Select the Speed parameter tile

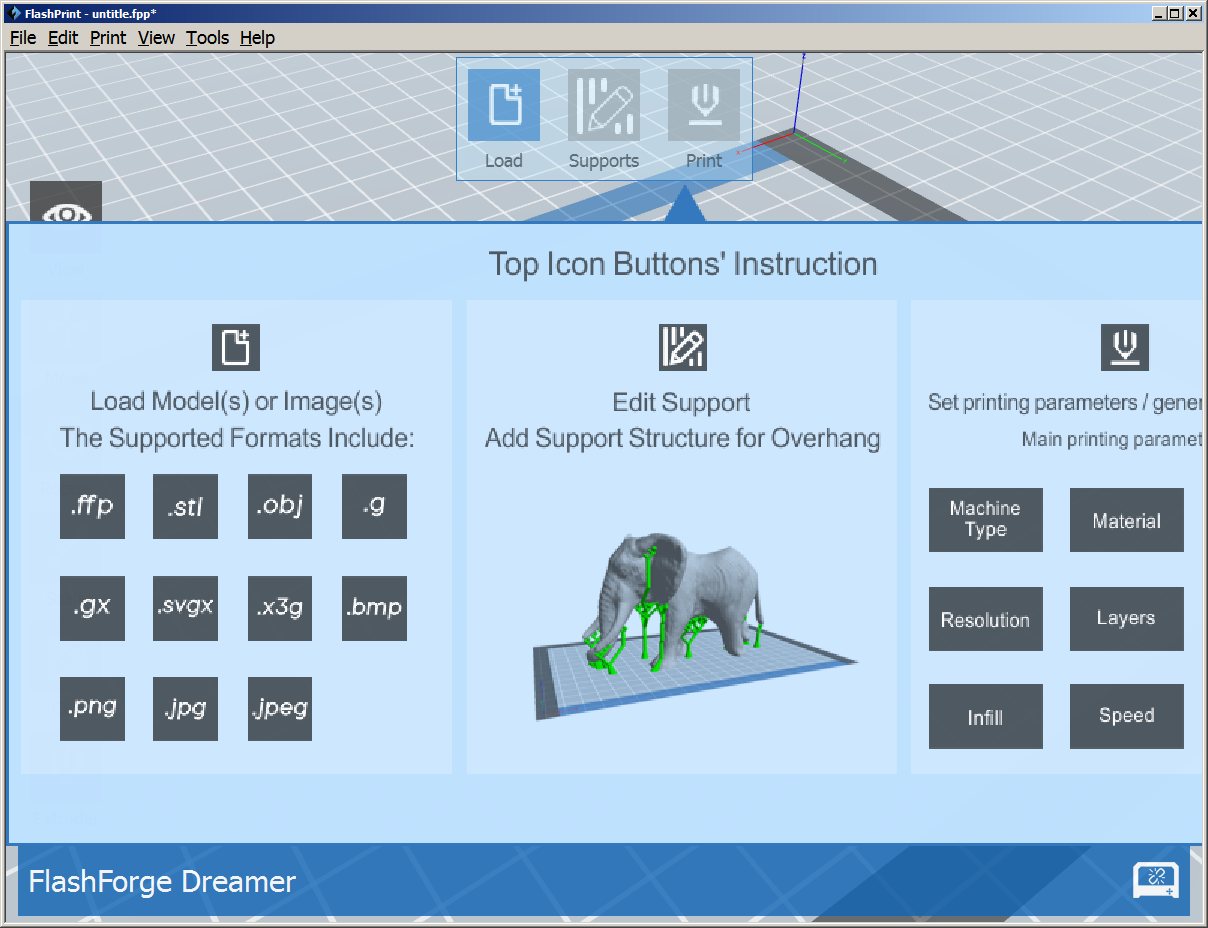(1127, 716)
